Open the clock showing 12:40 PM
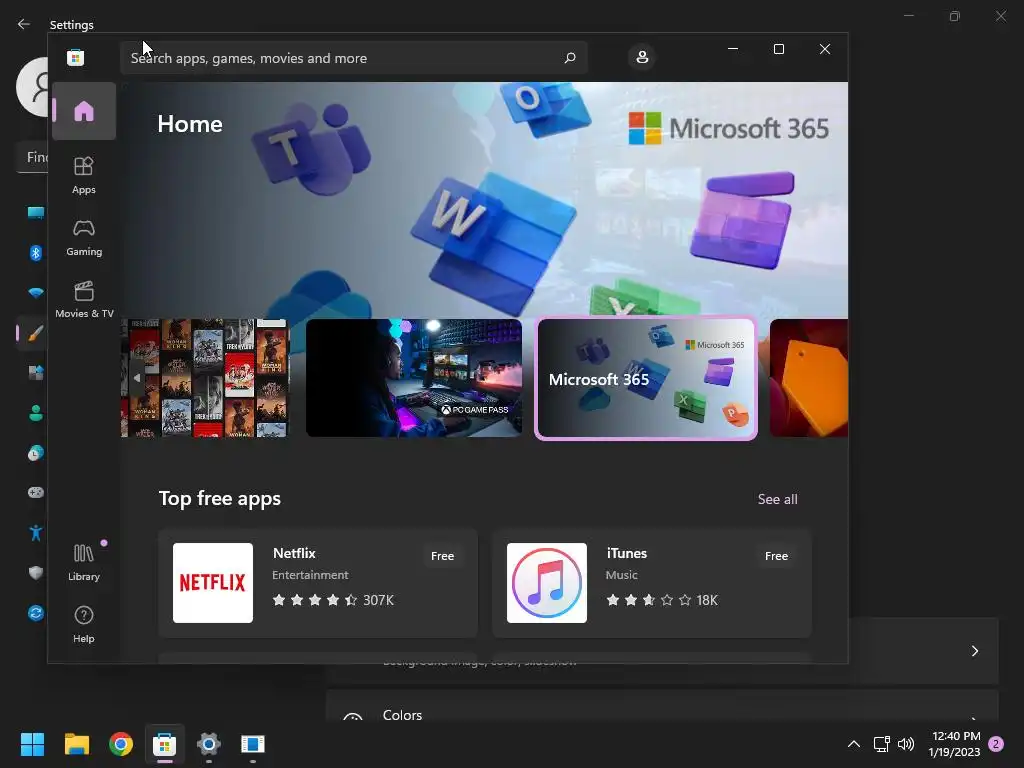The width and height of the screenshot is (1024, 768). click(x=954, y=744)
